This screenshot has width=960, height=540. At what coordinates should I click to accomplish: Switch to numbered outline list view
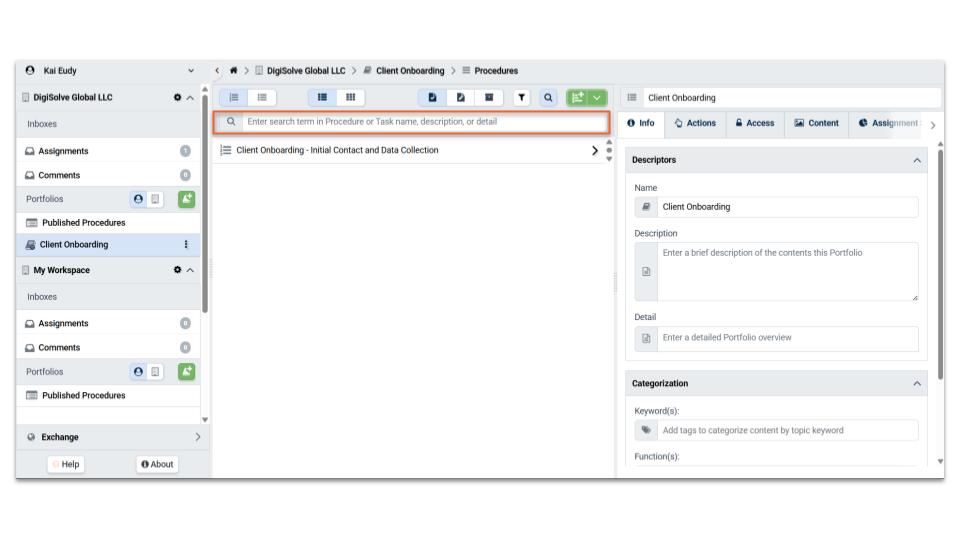(234, 97)
